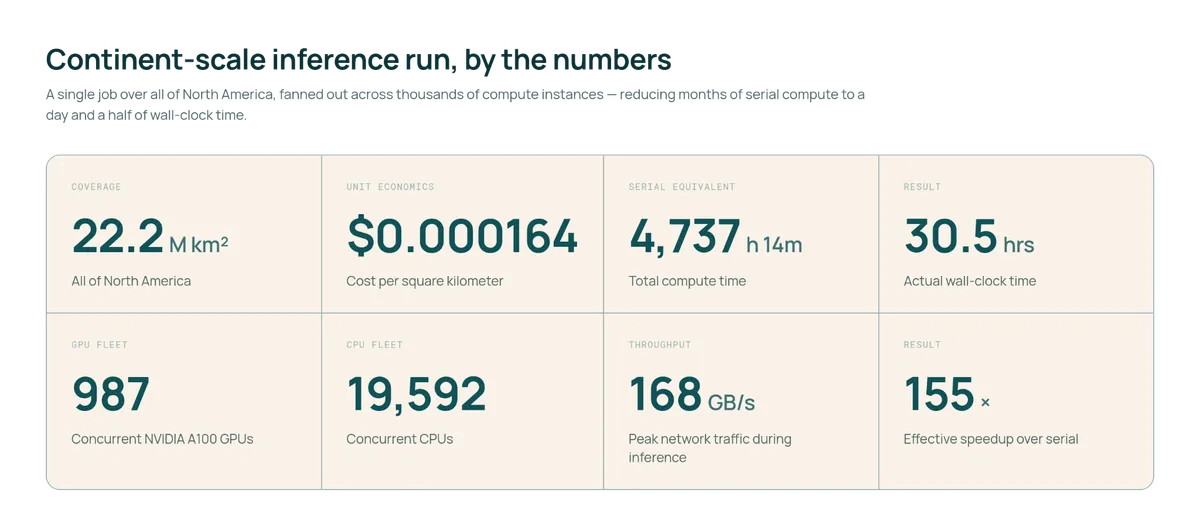The height and width of the screenshot is (529, 1200).
Task: Click 'Effective speedup over serial' caption
Action: point(991,439)
